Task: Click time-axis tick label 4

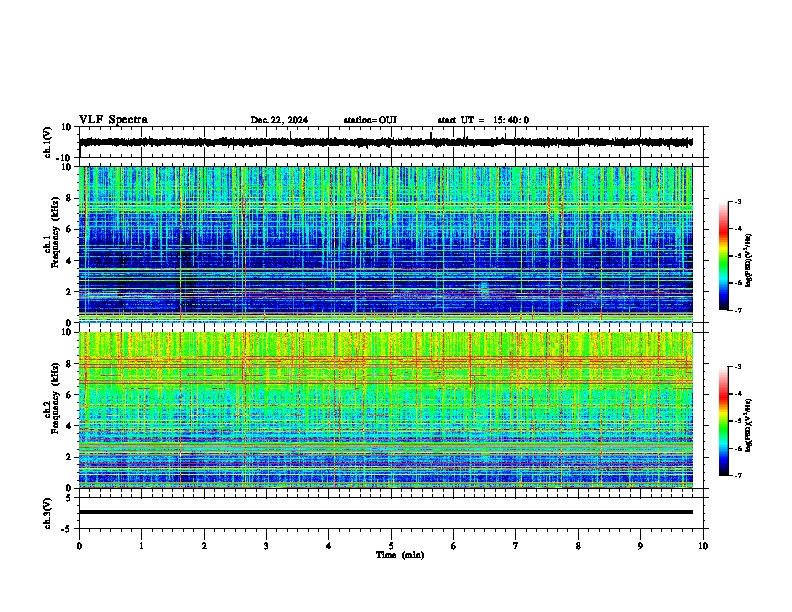Action: [x=328, y=546]
